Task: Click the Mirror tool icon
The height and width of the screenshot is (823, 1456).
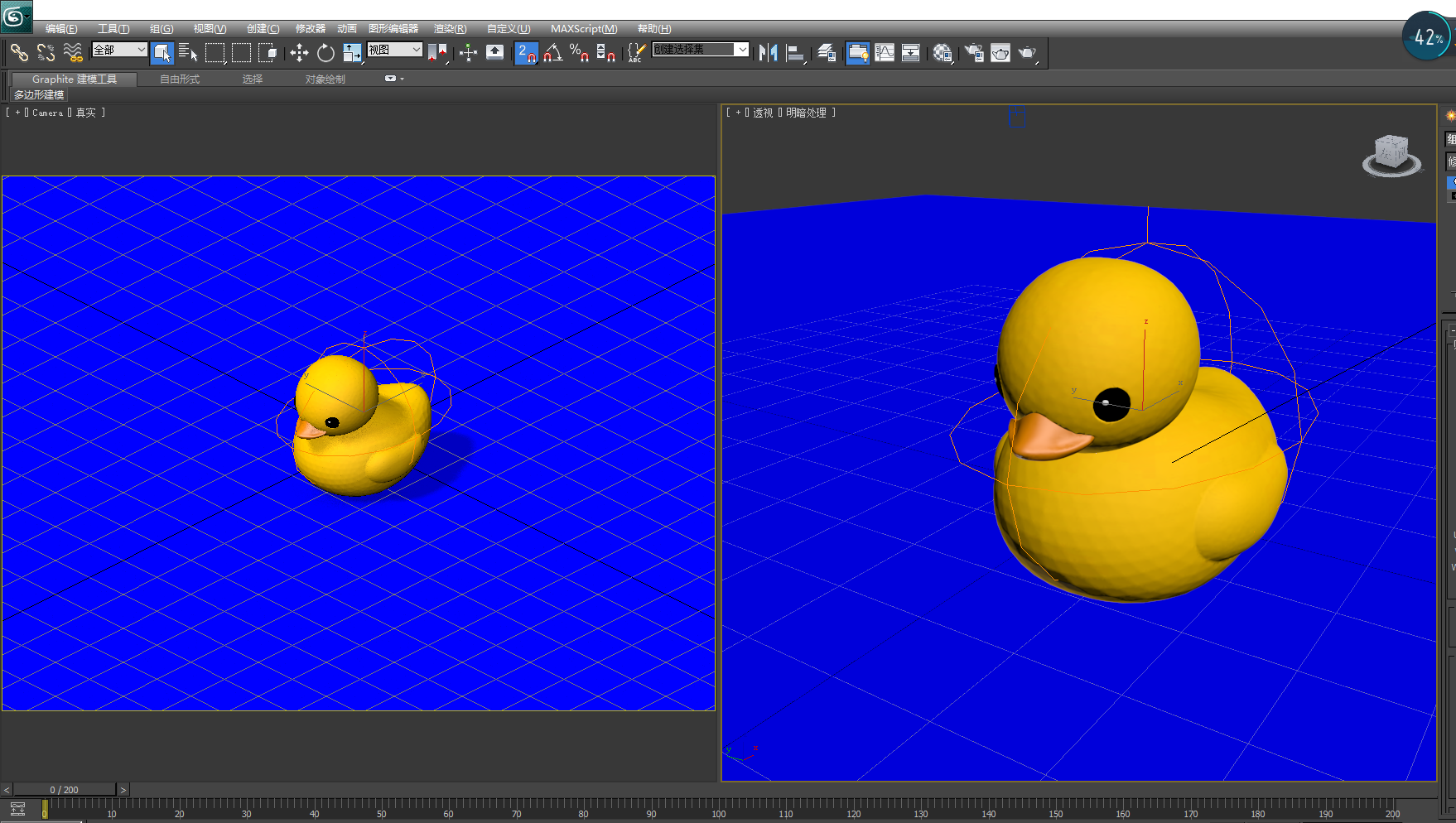Action: pos(769,53)
